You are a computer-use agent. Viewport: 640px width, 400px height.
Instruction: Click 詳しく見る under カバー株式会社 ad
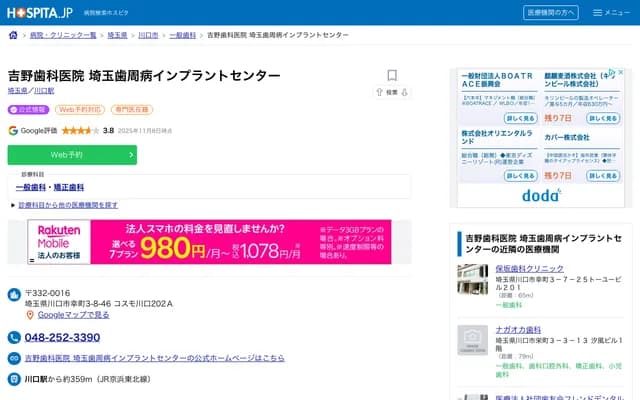coord(603,176)
